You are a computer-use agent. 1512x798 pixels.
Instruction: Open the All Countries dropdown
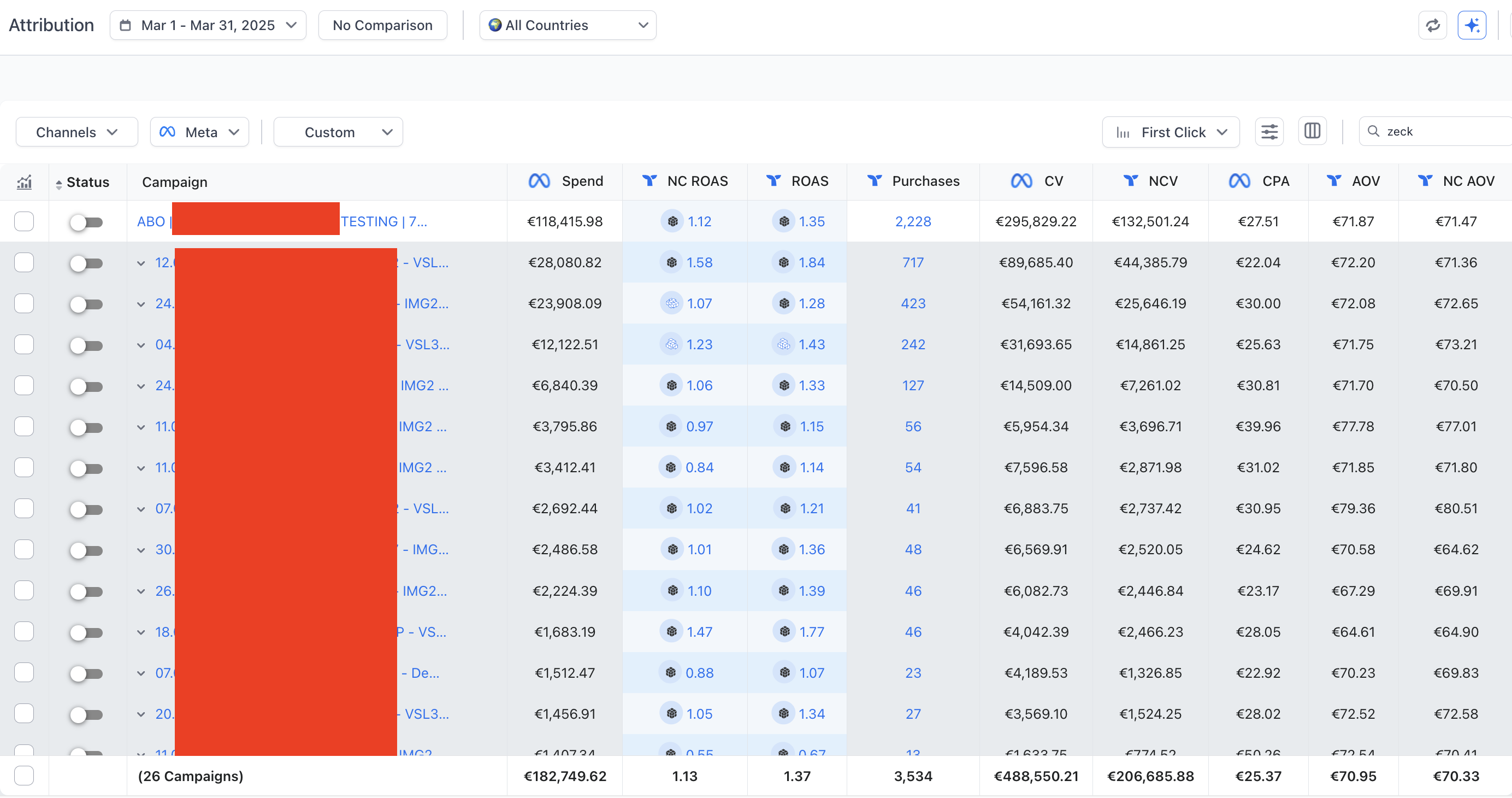click(x=568, y=25)
